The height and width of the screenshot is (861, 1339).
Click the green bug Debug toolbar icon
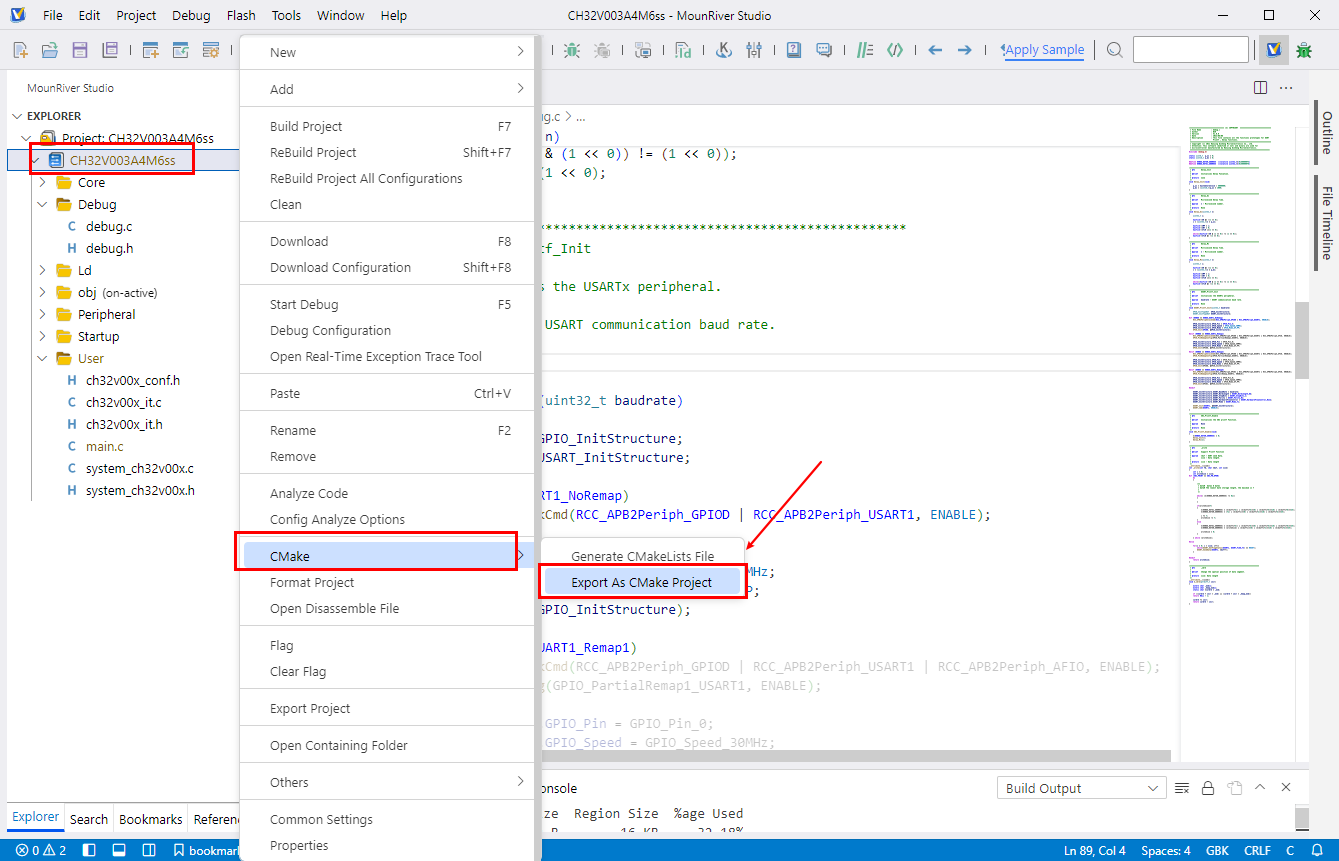coord(571,50)
